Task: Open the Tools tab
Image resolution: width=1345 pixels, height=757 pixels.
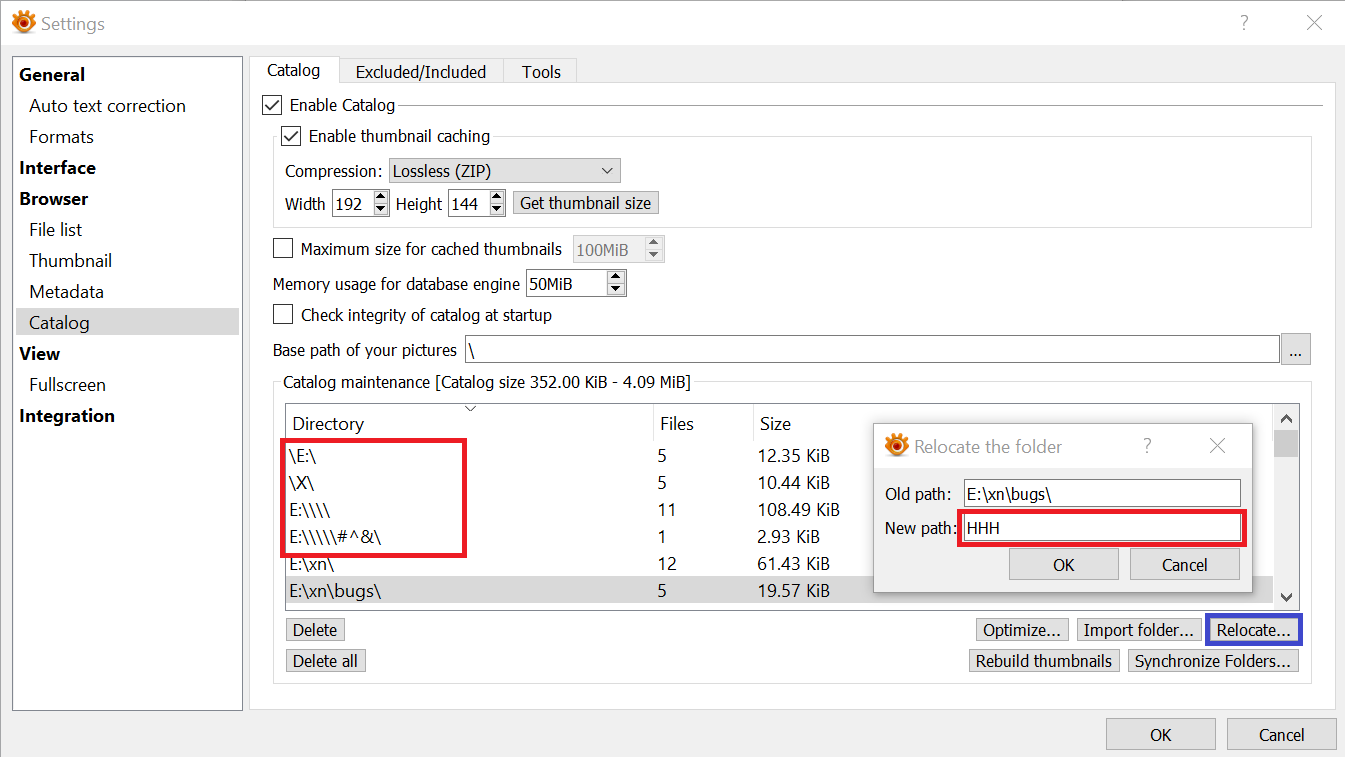Action: click(x=541, y=72)
